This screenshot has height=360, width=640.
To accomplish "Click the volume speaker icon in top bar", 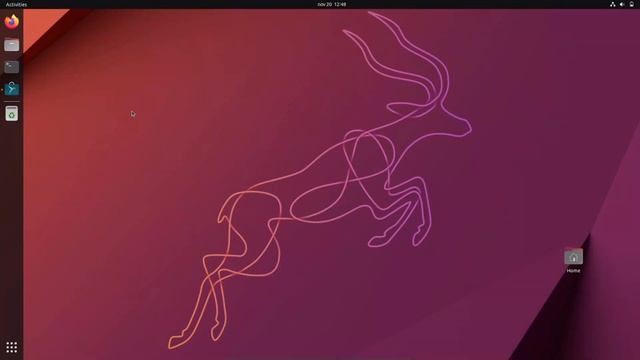I will tap(622, 4).
